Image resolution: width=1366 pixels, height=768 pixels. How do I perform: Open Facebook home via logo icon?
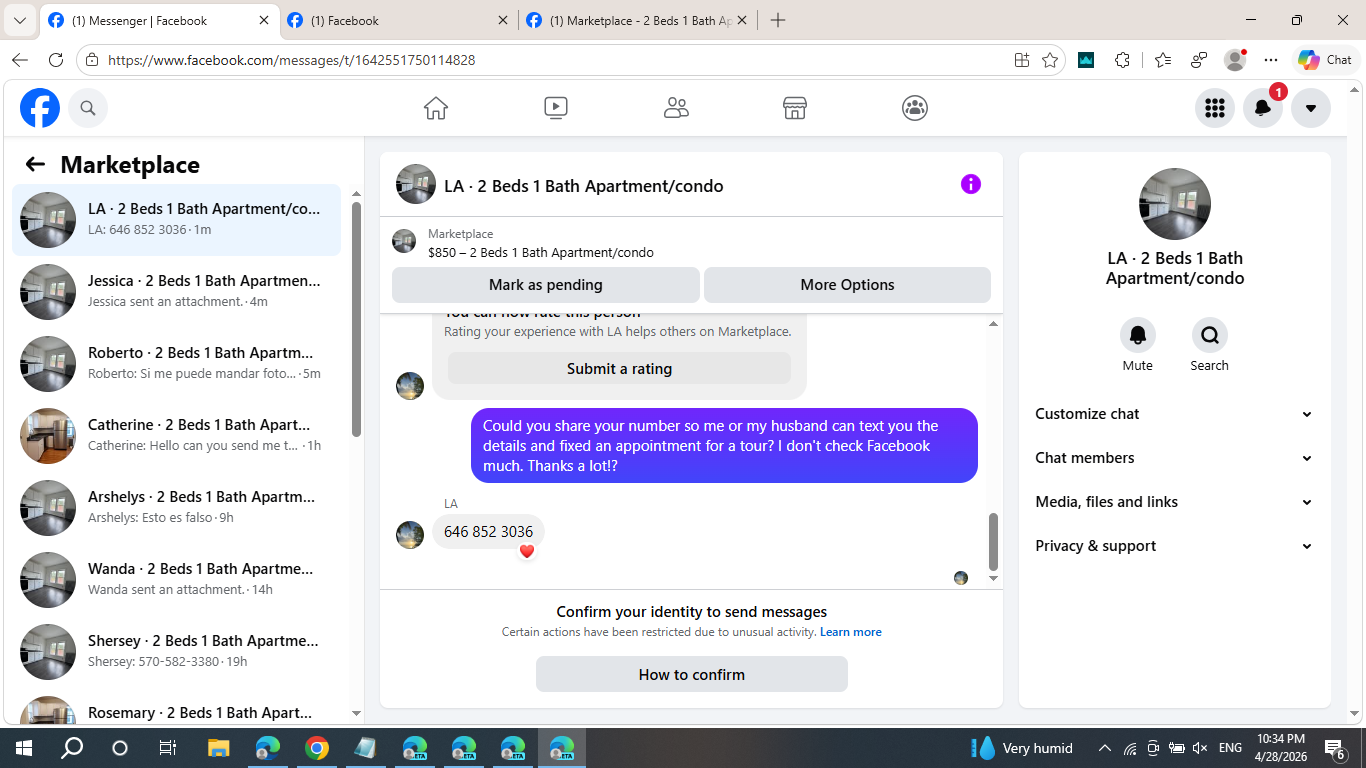pyautogui.click(x=40, y=108)
